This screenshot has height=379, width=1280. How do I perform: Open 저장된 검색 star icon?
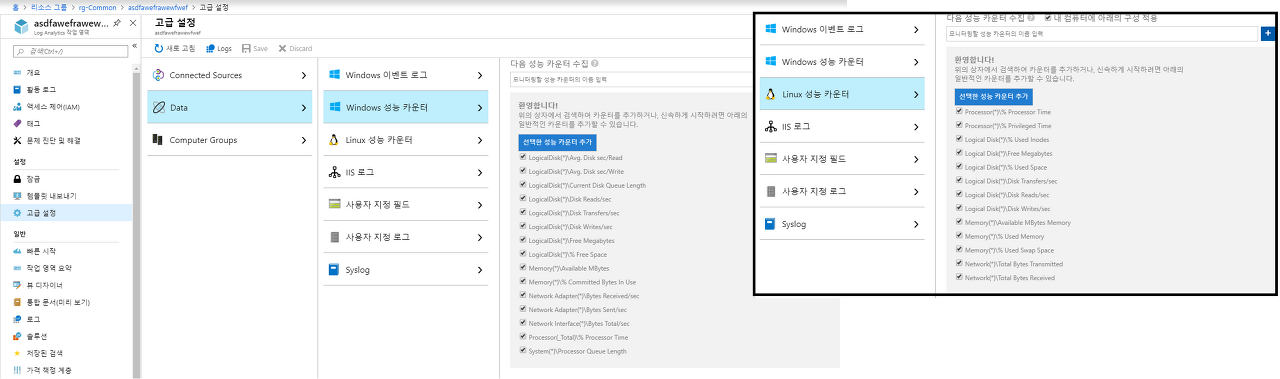[x=18, y=353]
